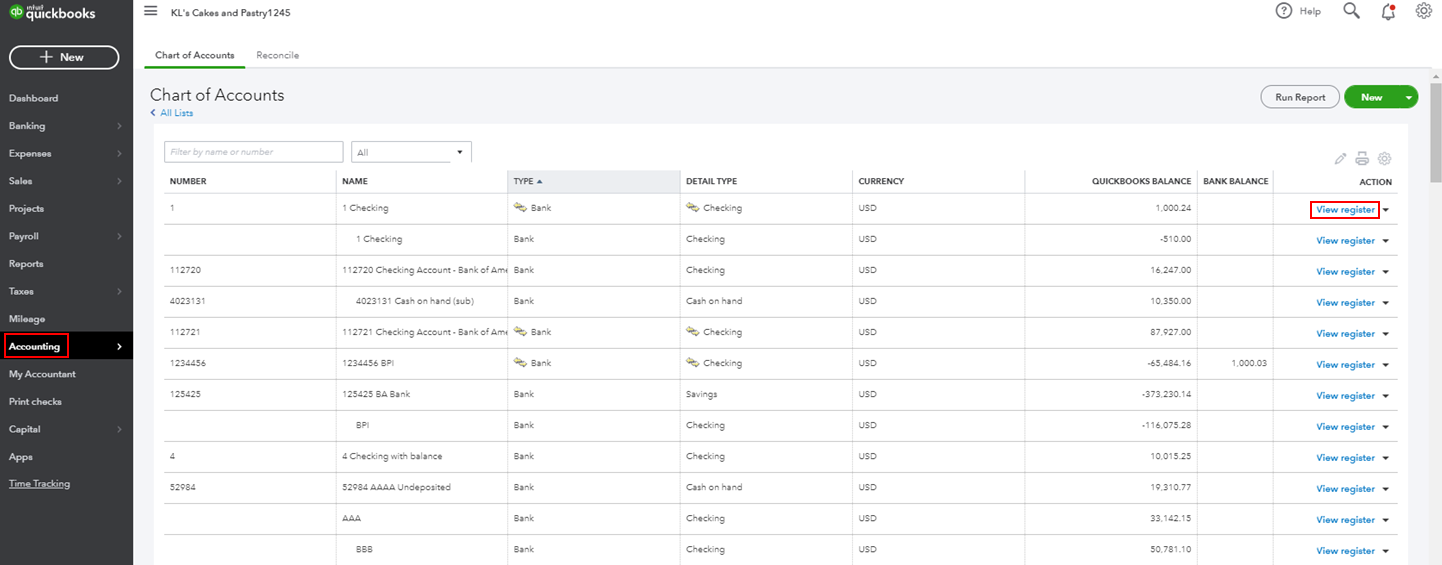
Task: View register for 125425 BA Bank
Action: pos(1345,396)
